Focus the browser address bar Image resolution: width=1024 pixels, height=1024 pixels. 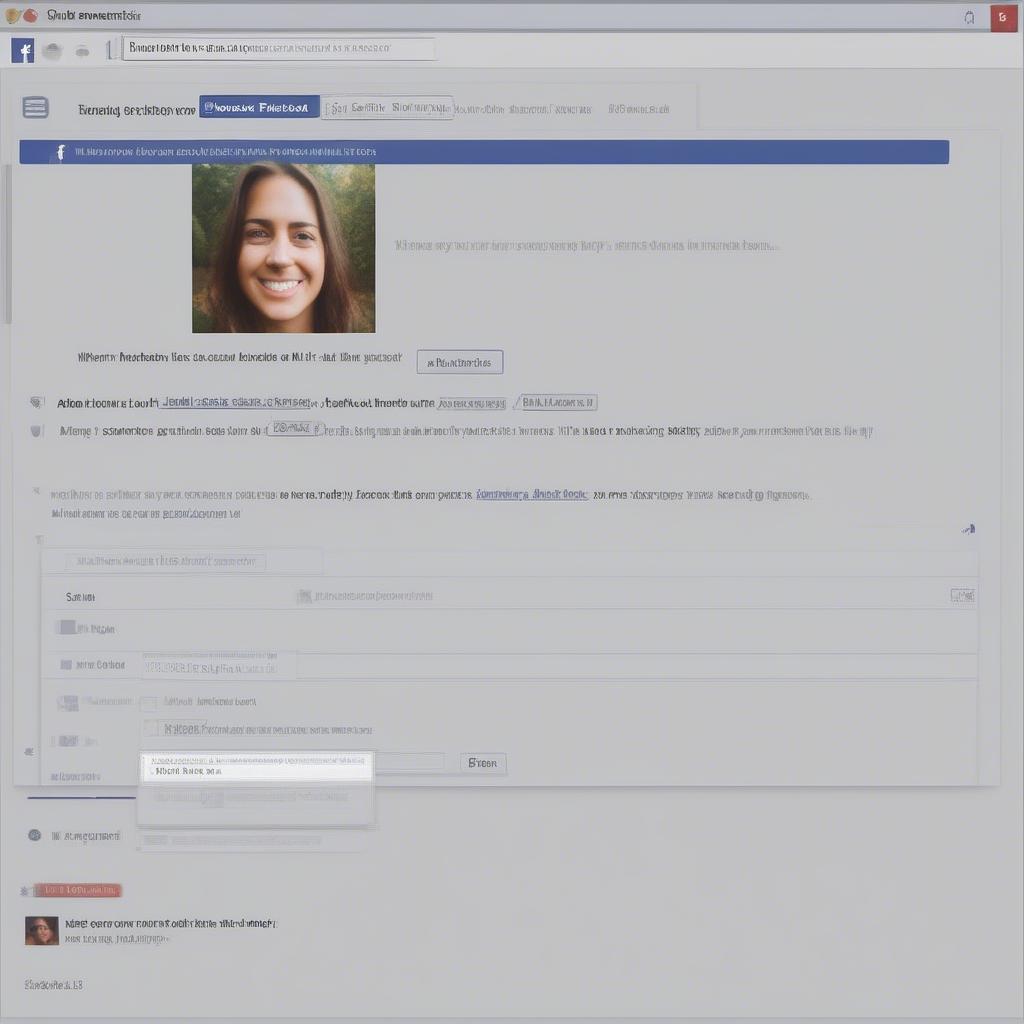tap(279, 48)
